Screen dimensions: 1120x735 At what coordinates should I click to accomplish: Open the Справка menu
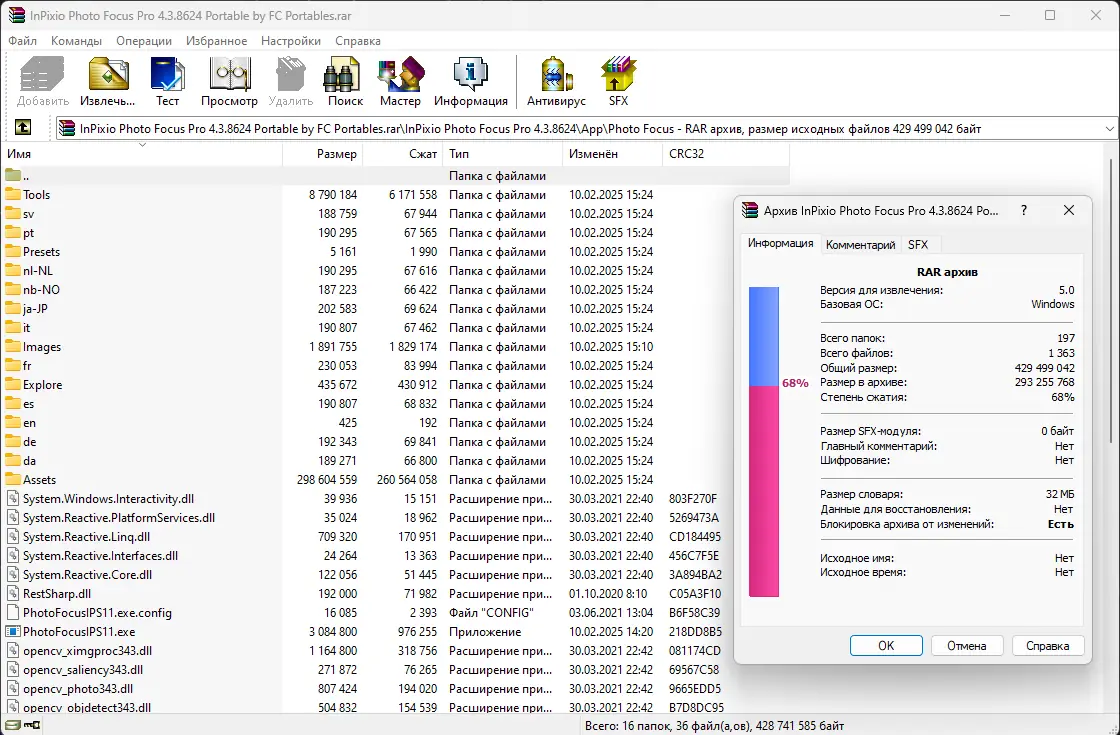358,41
